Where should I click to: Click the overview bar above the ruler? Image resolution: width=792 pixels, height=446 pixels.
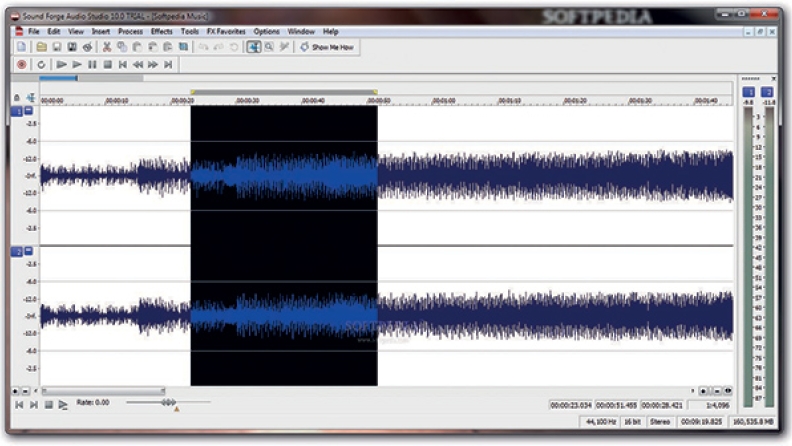(91, 78)
